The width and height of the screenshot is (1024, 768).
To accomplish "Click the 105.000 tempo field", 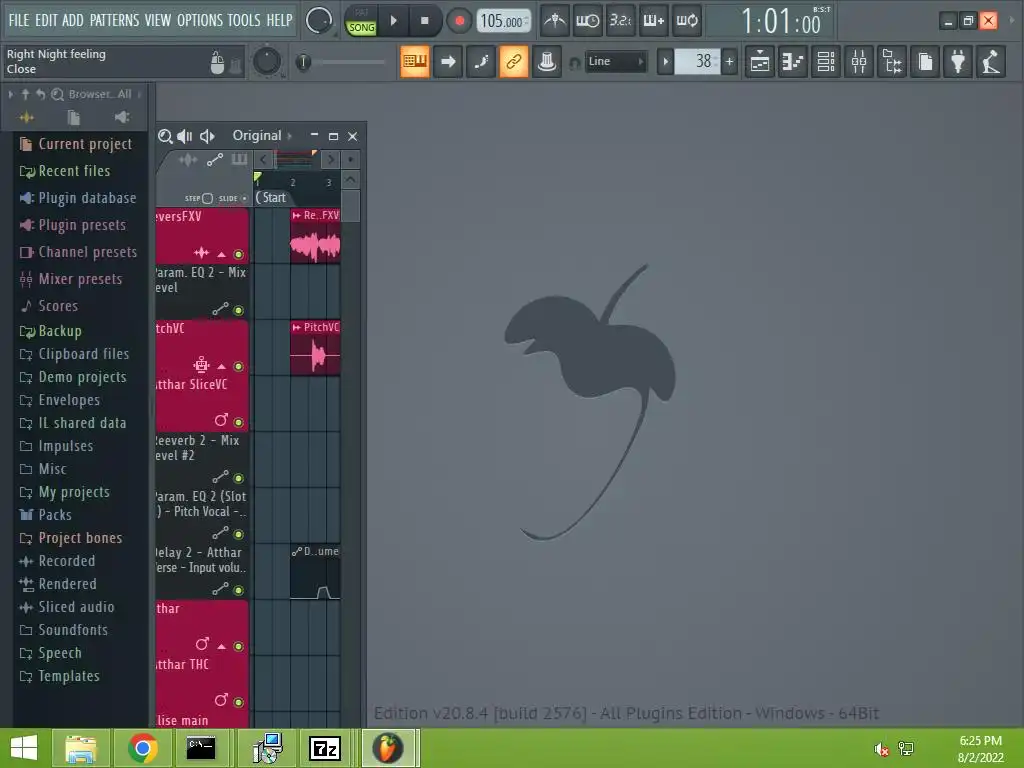I will tap(503, 22).
